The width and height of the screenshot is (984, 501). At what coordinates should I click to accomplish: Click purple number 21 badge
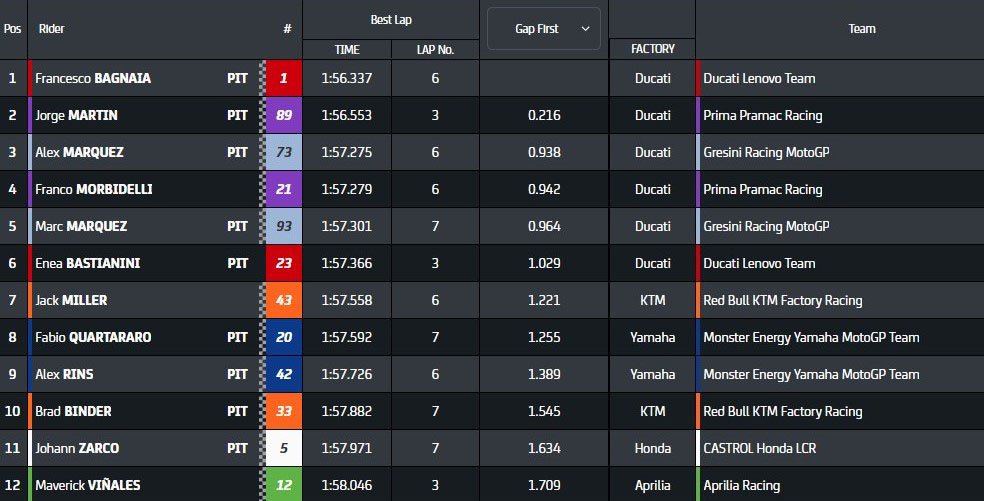click(x=284, y=190)
